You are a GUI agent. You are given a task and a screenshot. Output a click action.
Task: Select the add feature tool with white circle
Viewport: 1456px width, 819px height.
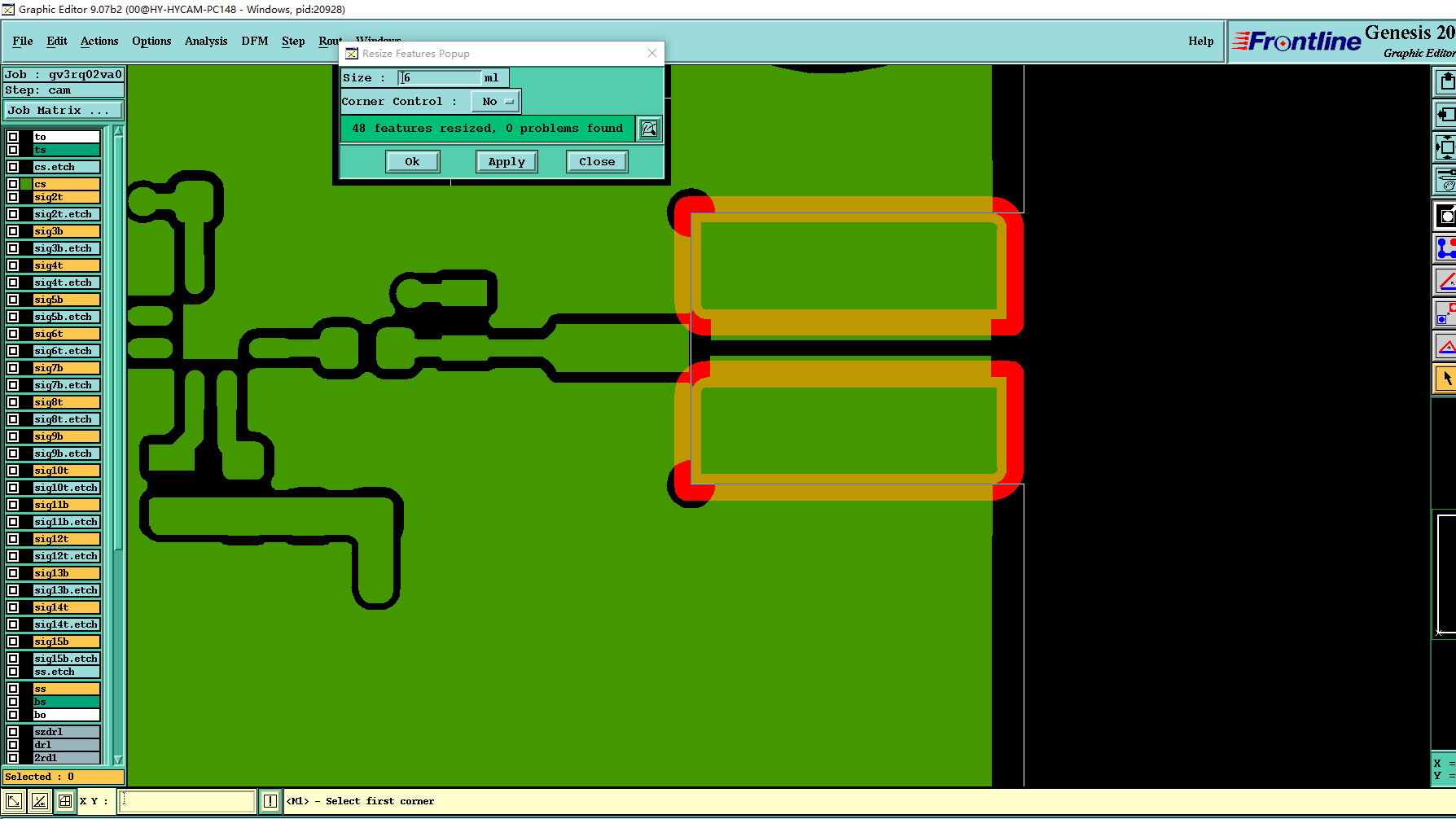(x=1445, y=216)
